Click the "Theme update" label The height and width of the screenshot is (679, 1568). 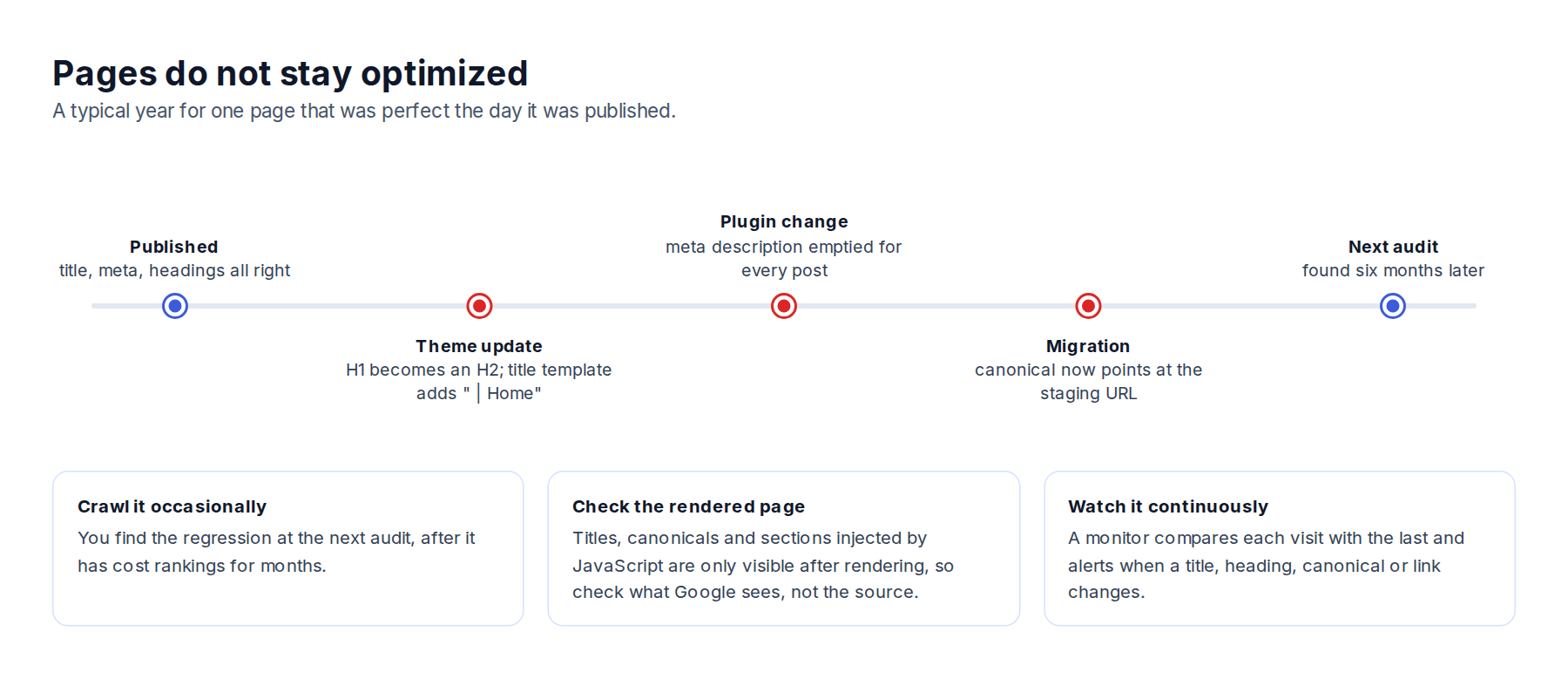pyautogui.click(x=479, y=346)
